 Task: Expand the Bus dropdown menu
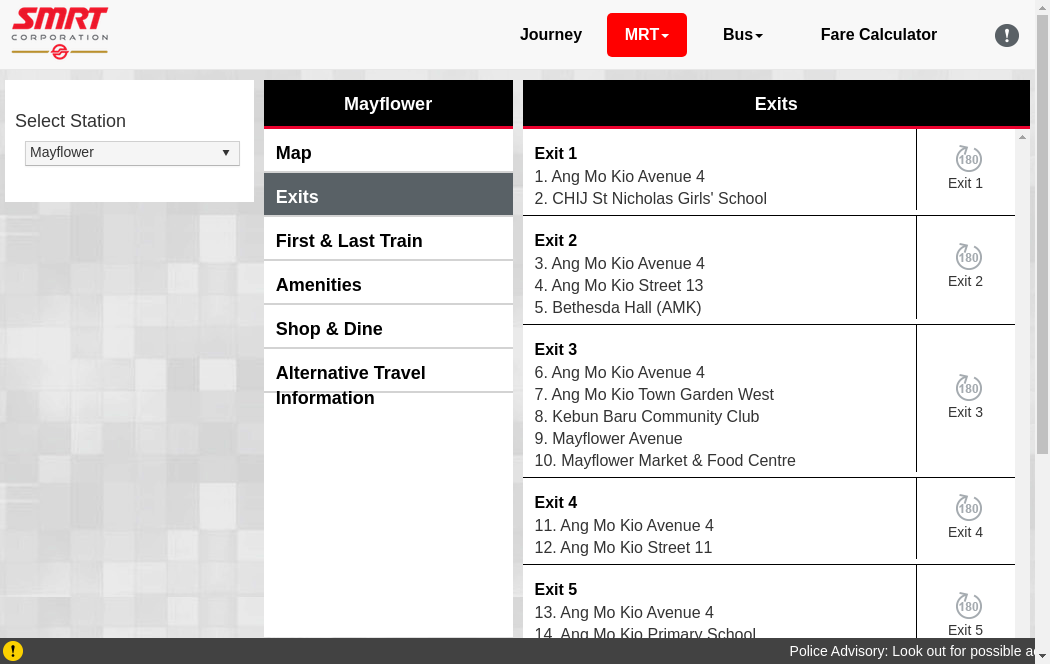click(742, 35)
